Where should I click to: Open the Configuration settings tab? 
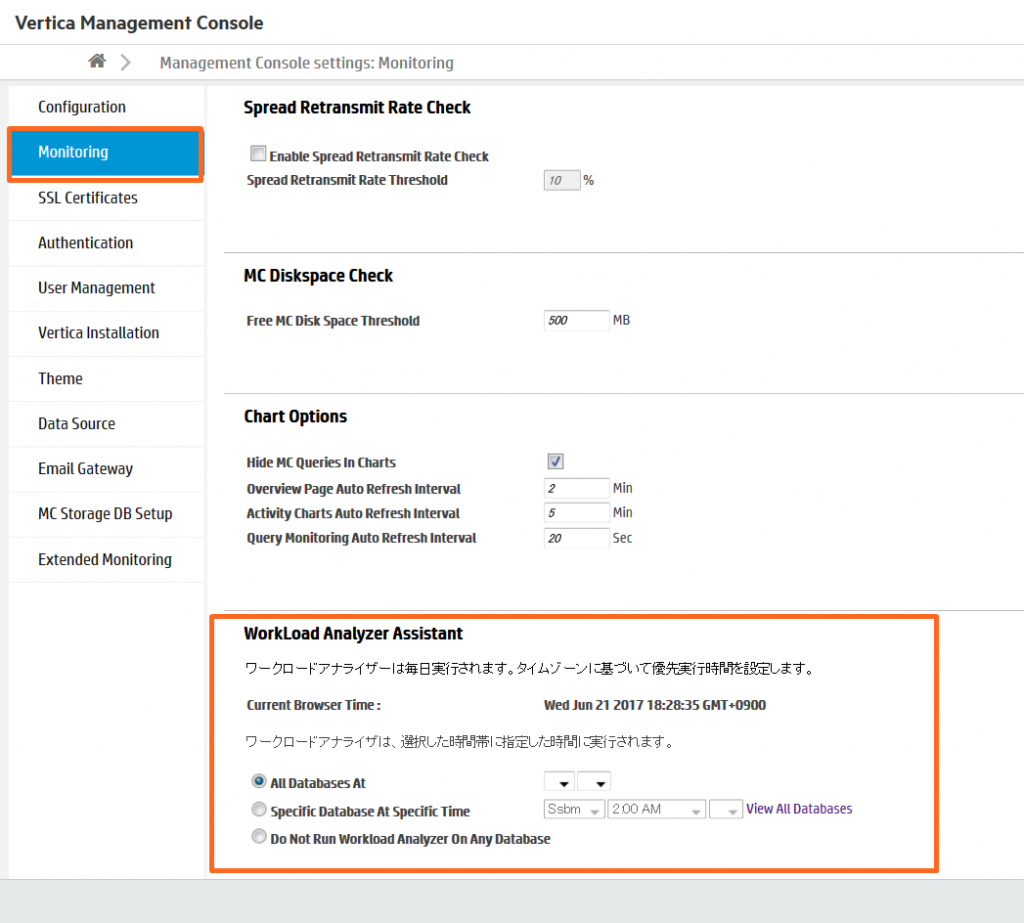click(x=82, y=107)
